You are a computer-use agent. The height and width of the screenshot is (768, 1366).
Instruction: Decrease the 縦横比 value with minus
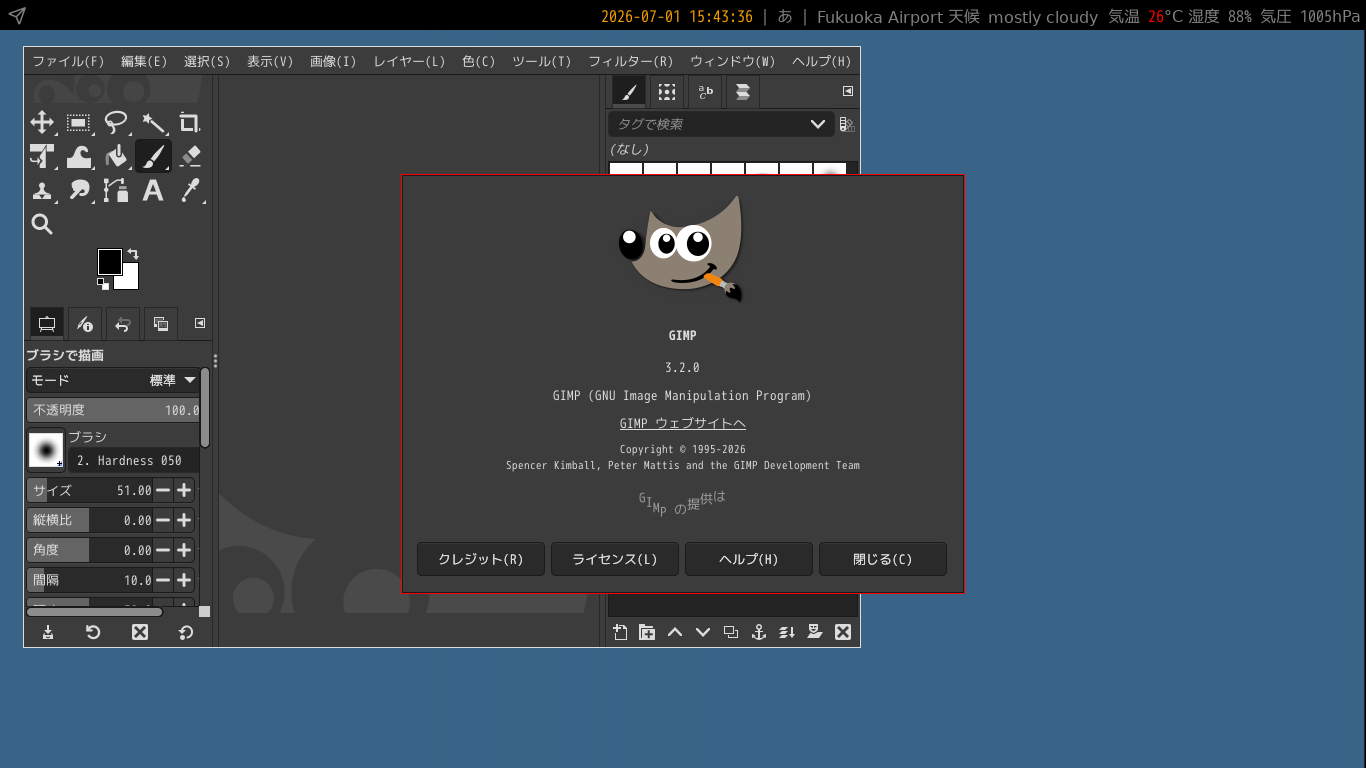click(163, 520)
